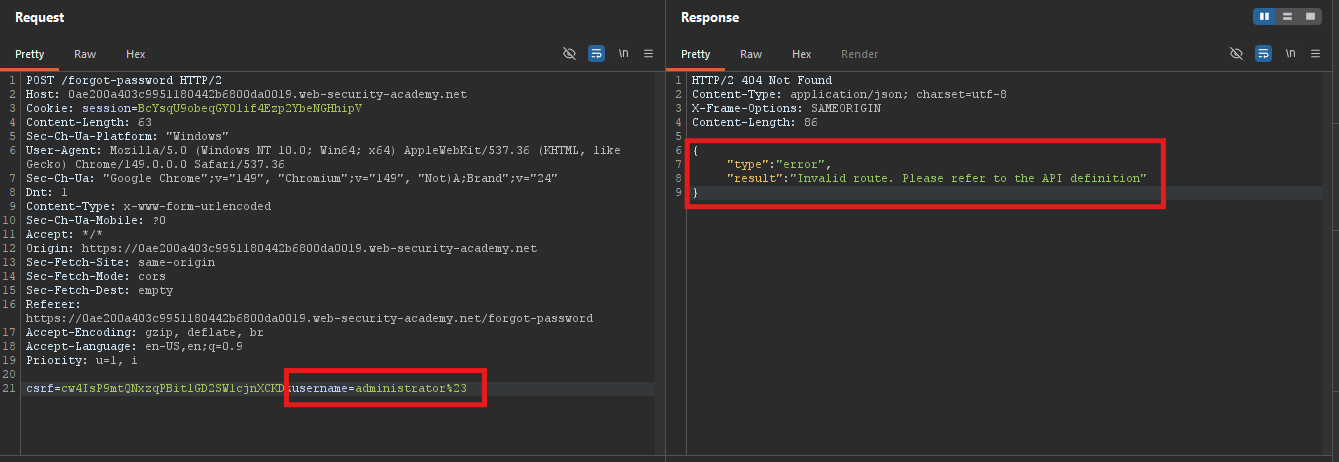Toggle hidden characters eye icon in Request

click(x=570, y=54)
